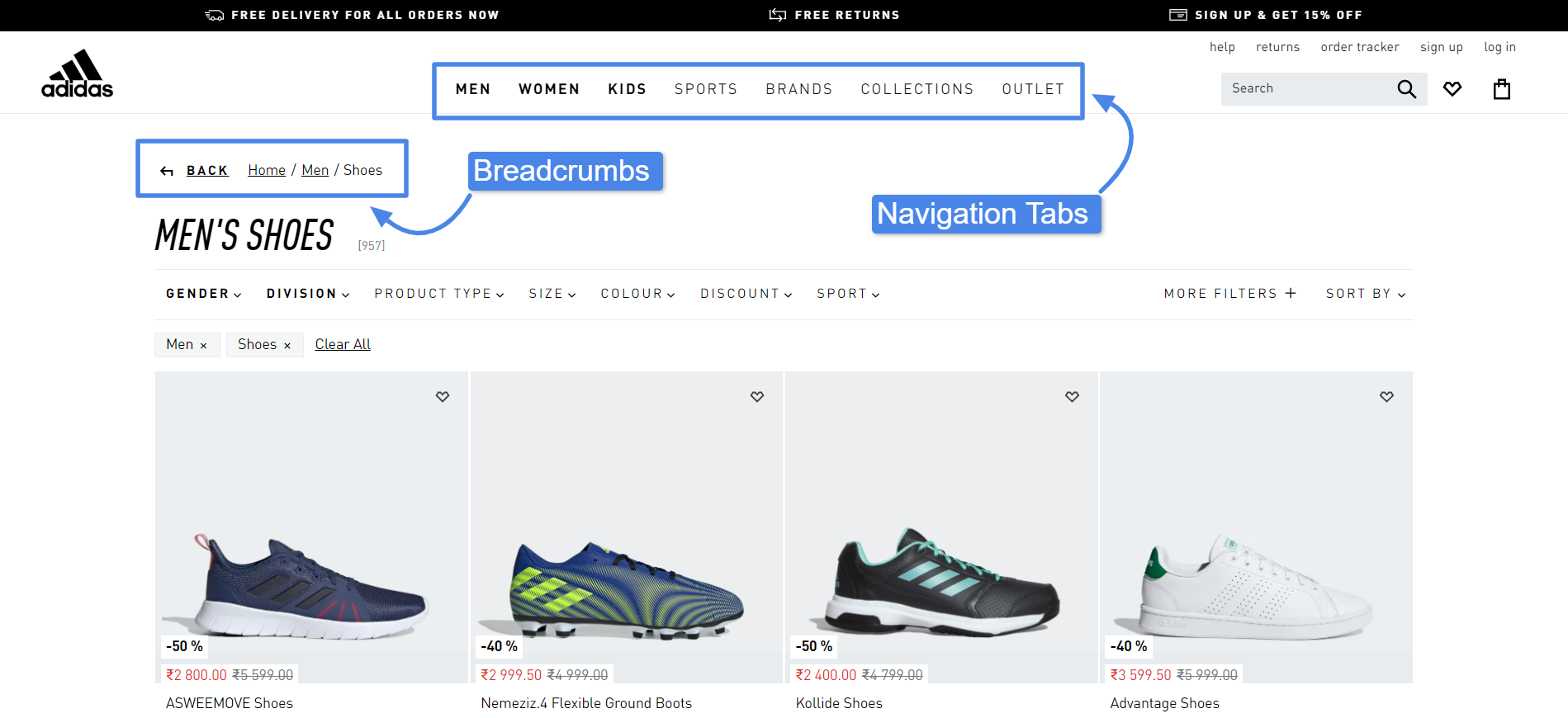Click ASWEEMOVE Shoes product title
Image resolution: width=1568 pixels, height=718 pixels.
[x=230, y=703]
